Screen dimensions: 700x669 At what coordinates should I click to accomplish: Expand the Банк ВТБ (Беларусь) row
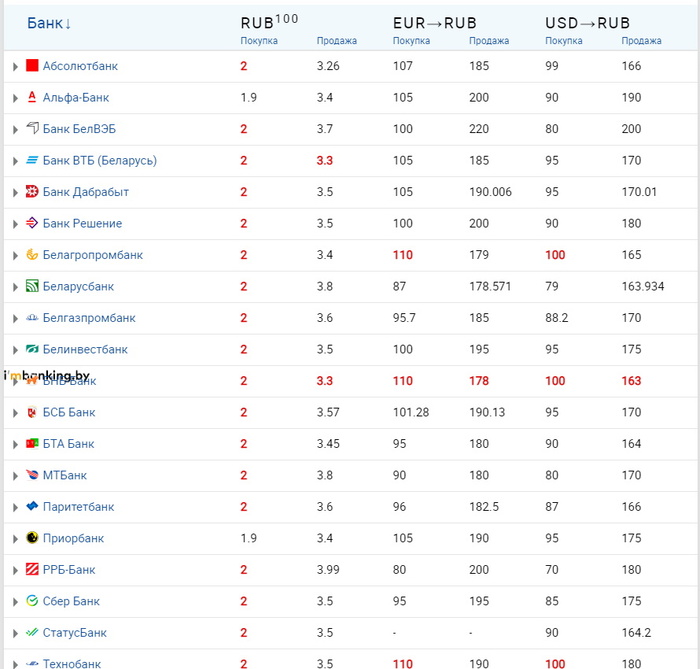coord(15,161)
